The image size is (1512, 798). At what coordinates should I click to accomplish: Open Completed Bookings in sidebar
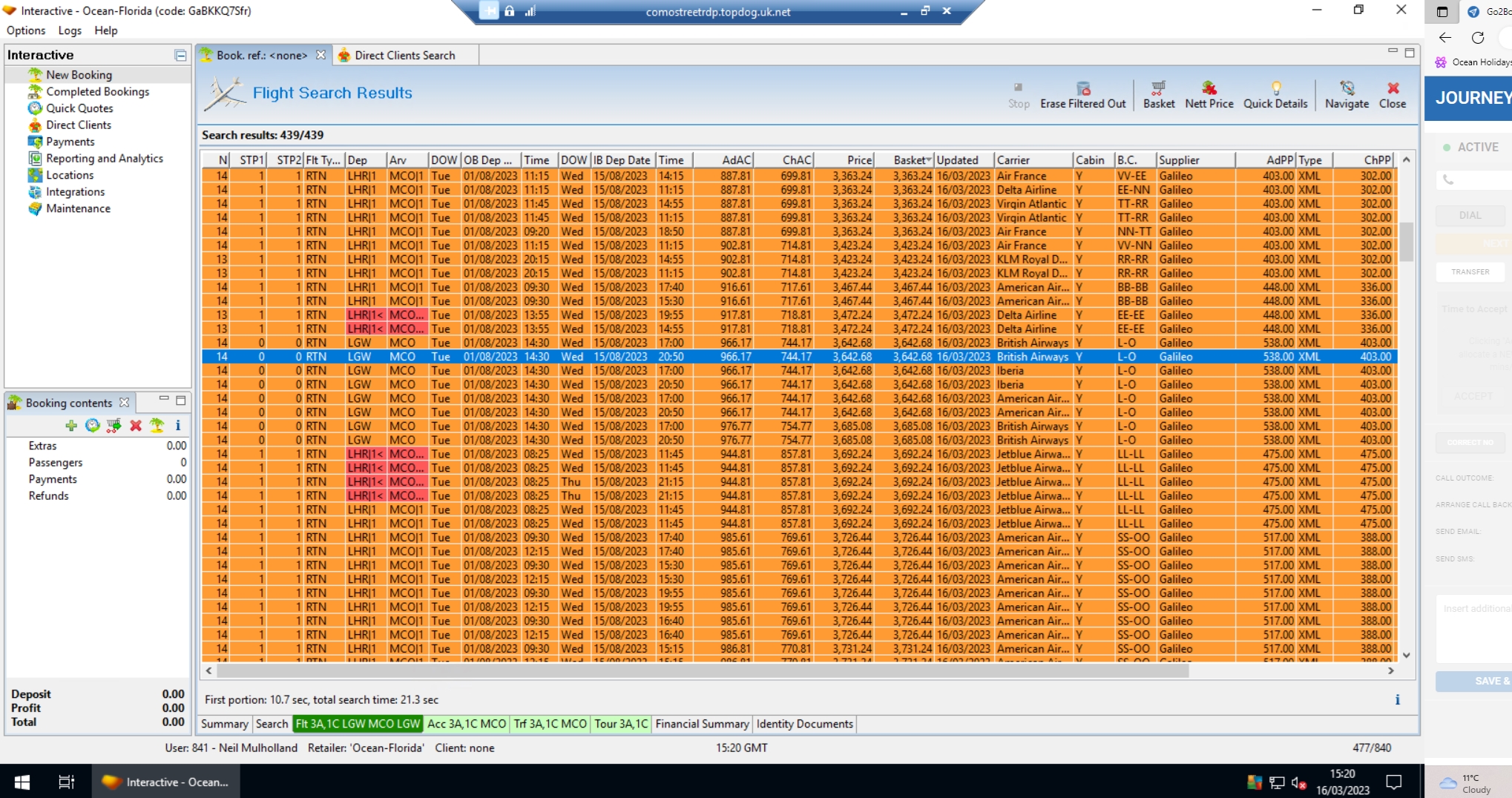pyautogui.click(x=97, y=91)
